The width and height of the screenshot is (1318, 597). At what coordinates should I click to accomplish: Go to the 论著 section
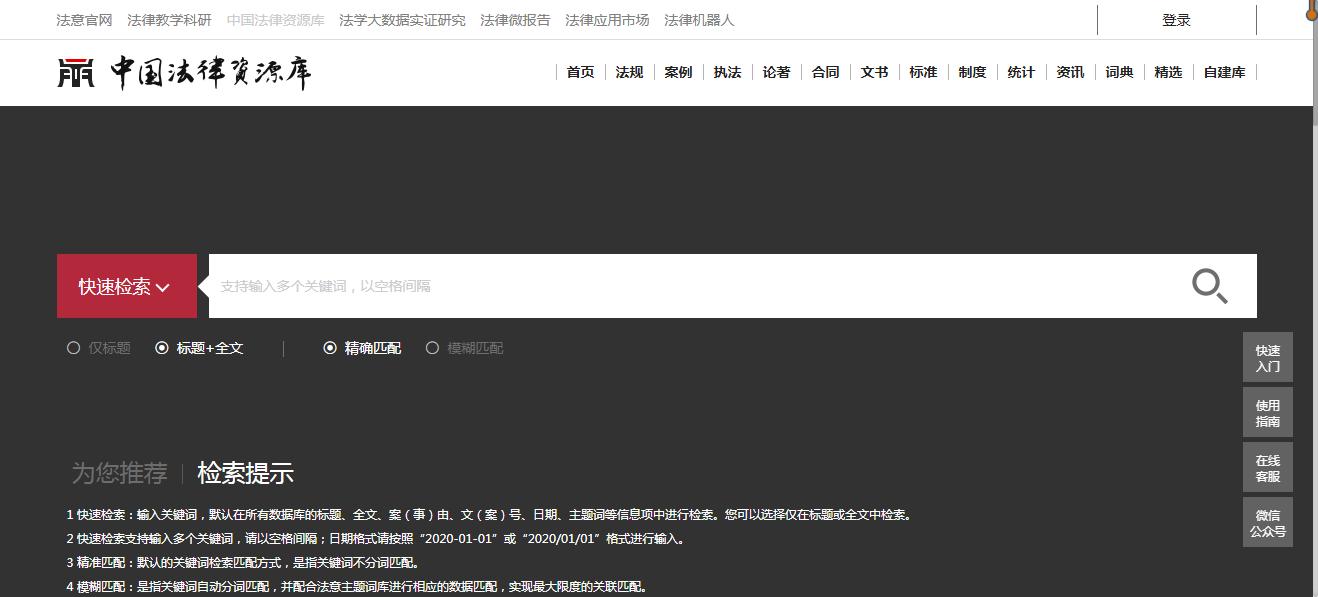[776, 72]
